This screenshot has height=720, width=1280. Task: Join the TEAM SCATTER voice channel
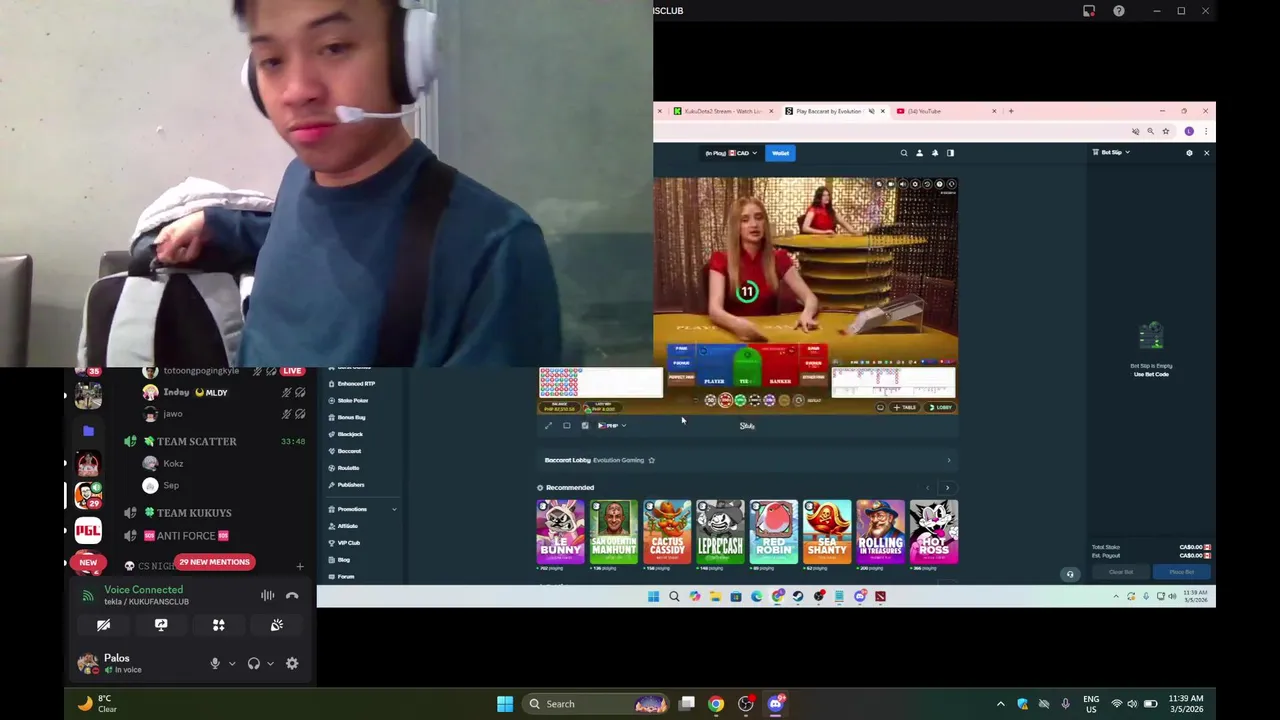(x=197, y=441)
